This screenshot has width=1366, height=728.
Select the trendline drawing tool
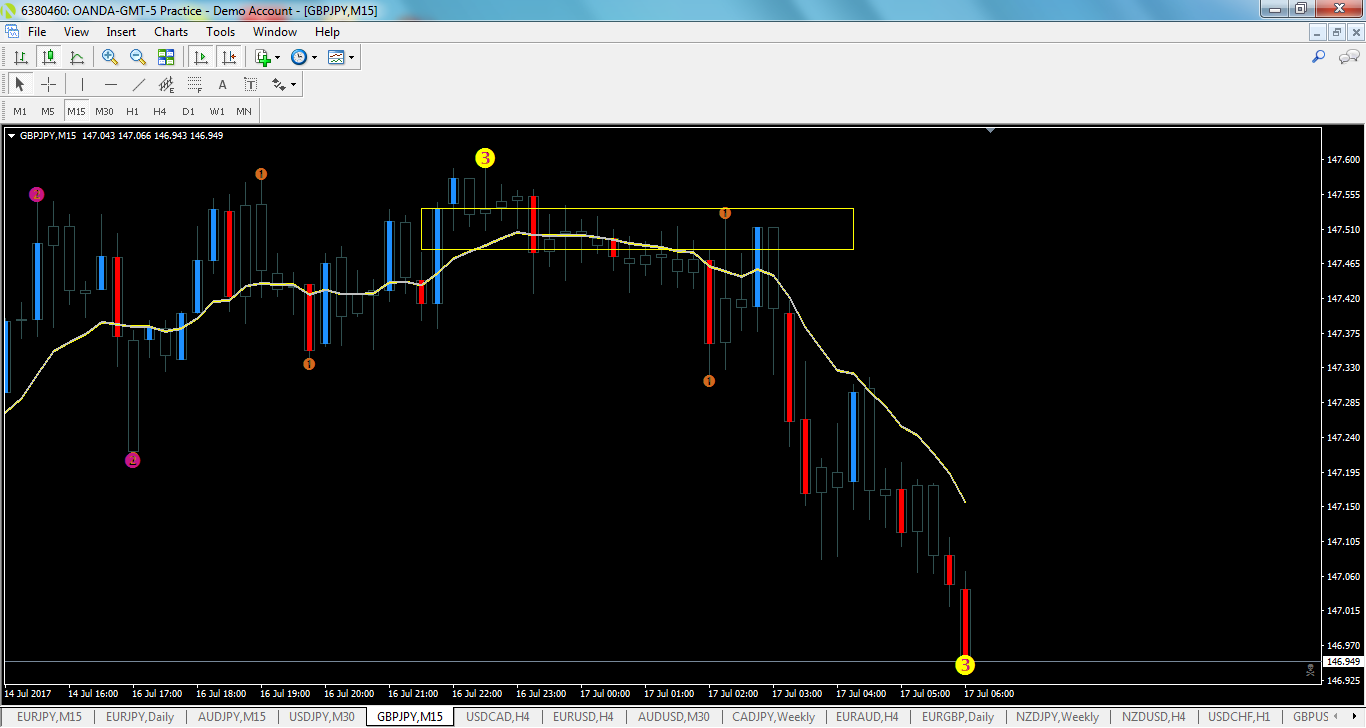point(138,84)
